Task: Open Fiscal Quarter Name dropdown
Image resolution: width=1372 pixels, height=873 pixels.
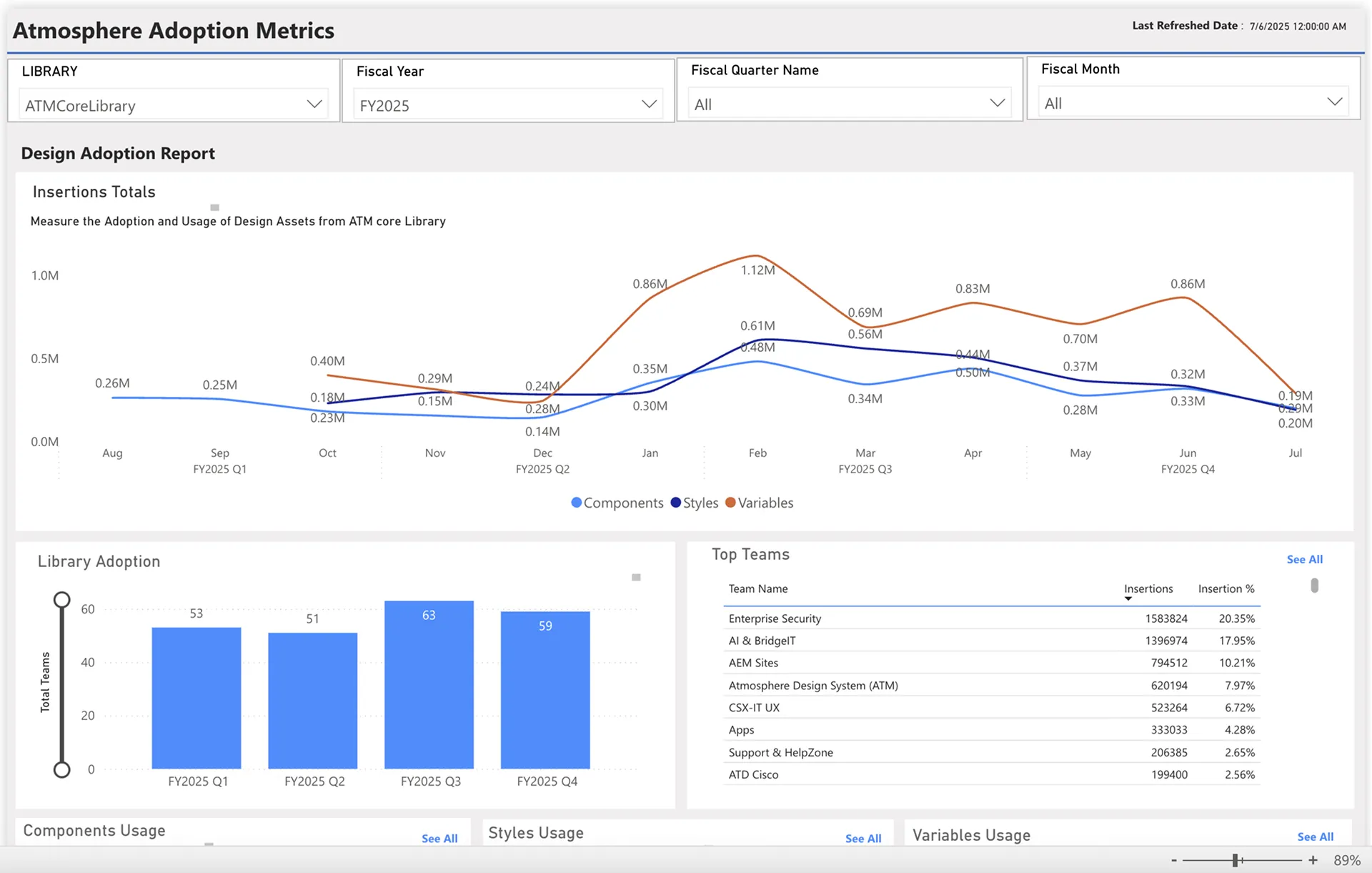Action: click(x=997, y=103)
